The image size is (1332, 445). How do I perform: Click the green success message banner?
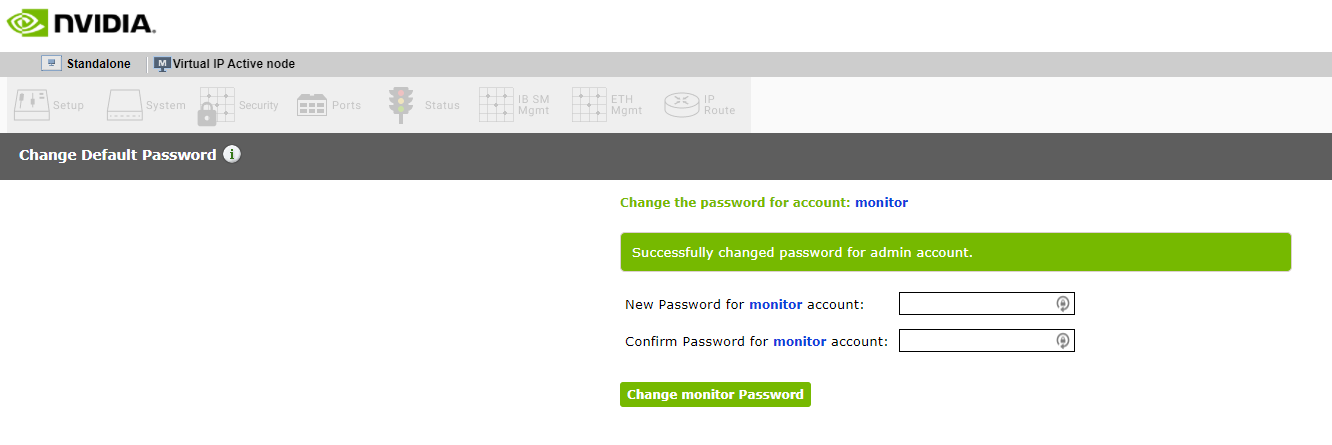click(955, 252)
